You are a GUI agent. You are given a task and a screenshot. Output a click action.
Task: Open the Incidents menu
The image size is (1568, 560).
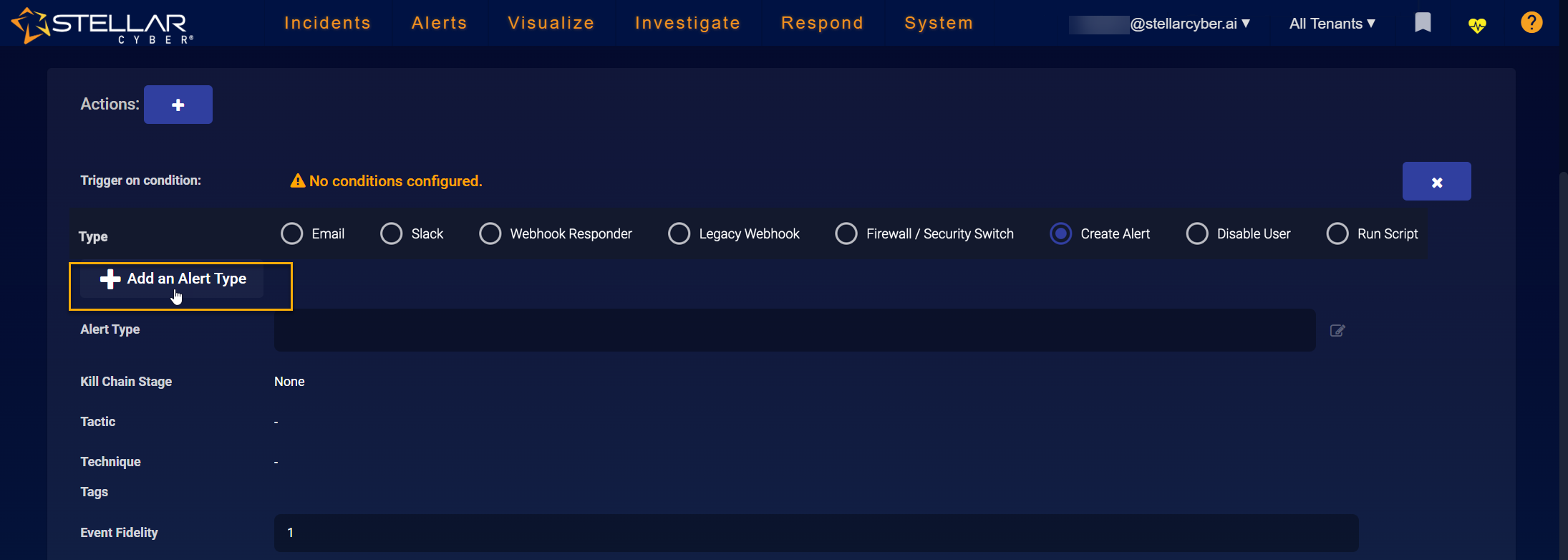click(327, 23)
